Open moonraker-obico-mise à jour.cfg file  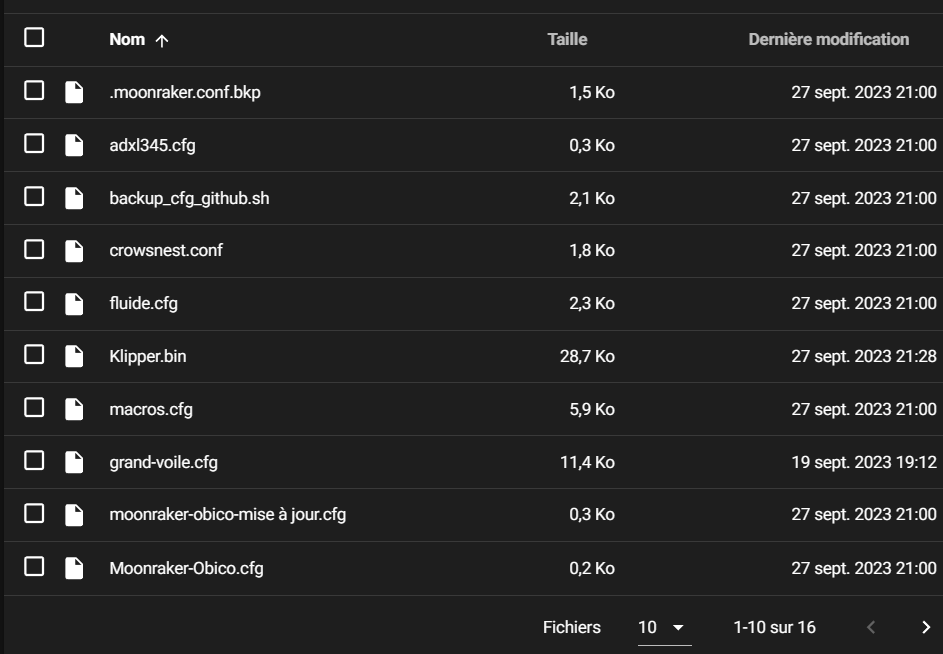227,515
